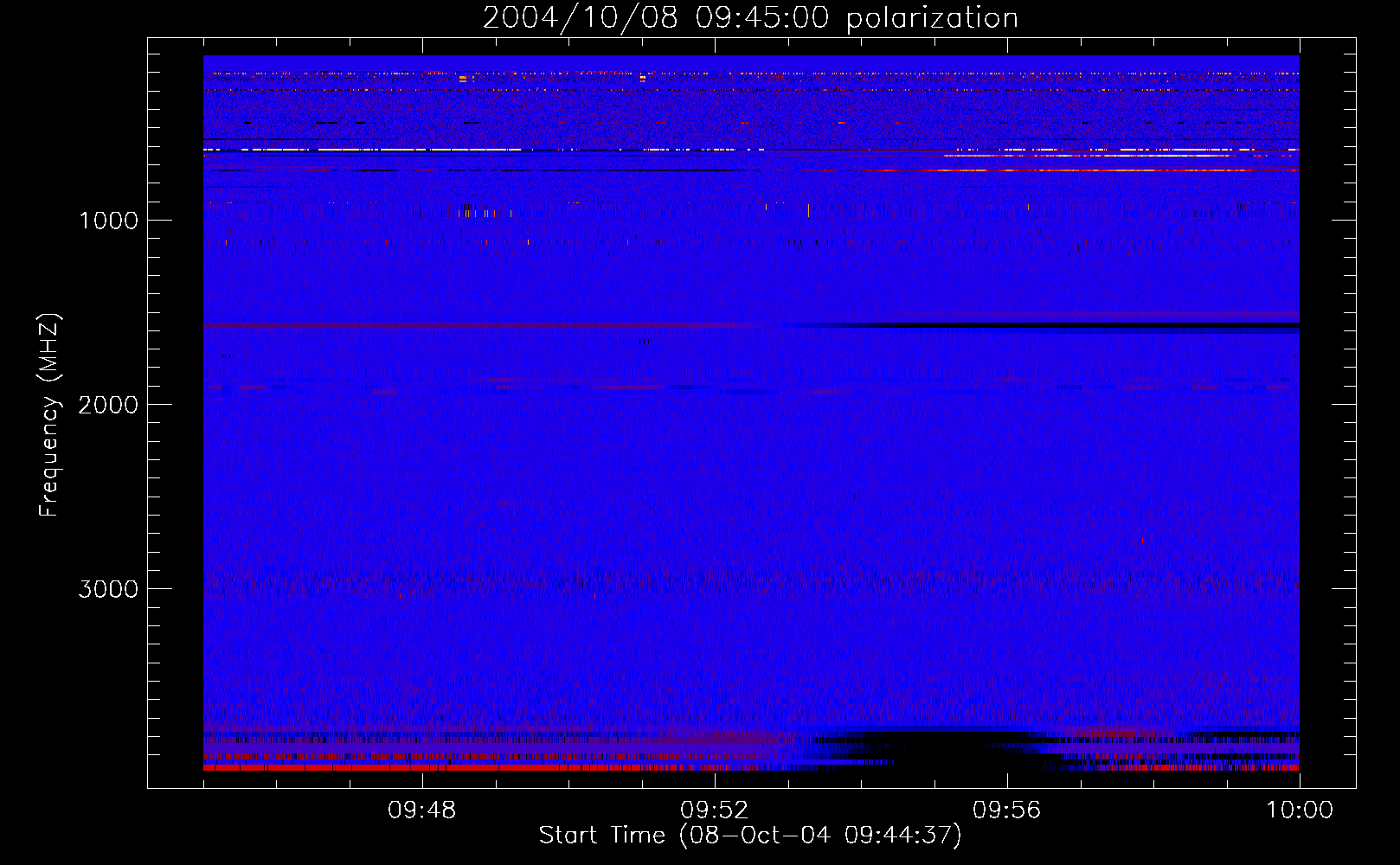Click the 09:48 time axis label

(421, 811)
